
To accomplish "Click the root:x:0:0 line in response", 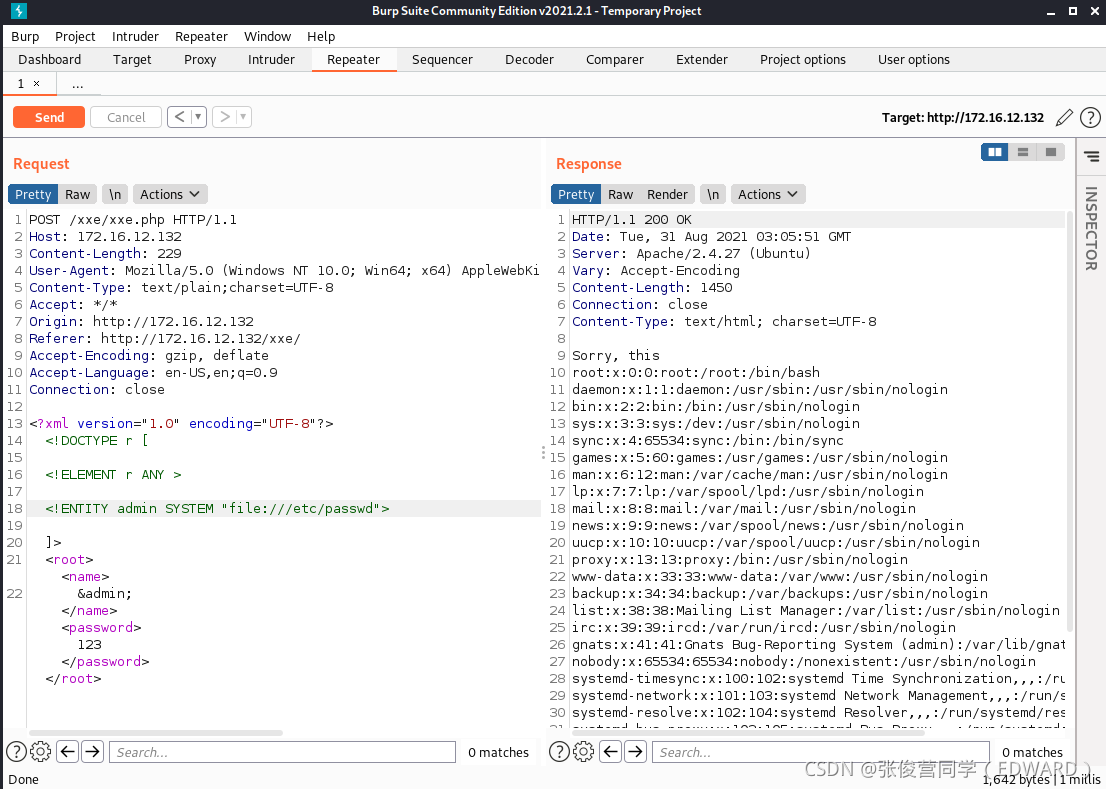I will pos(695,372).
